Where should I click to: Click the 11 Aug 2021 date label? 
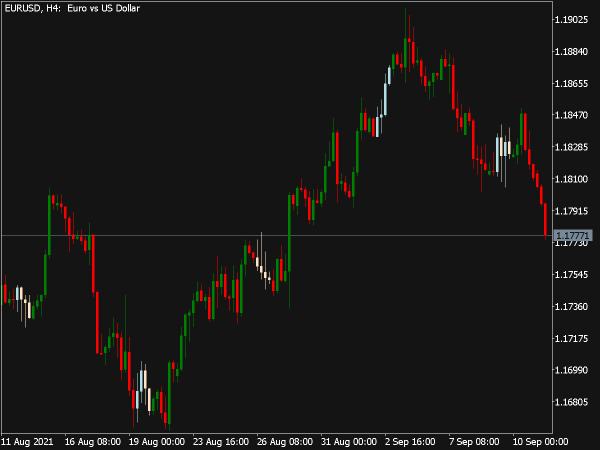coord(28,442)
